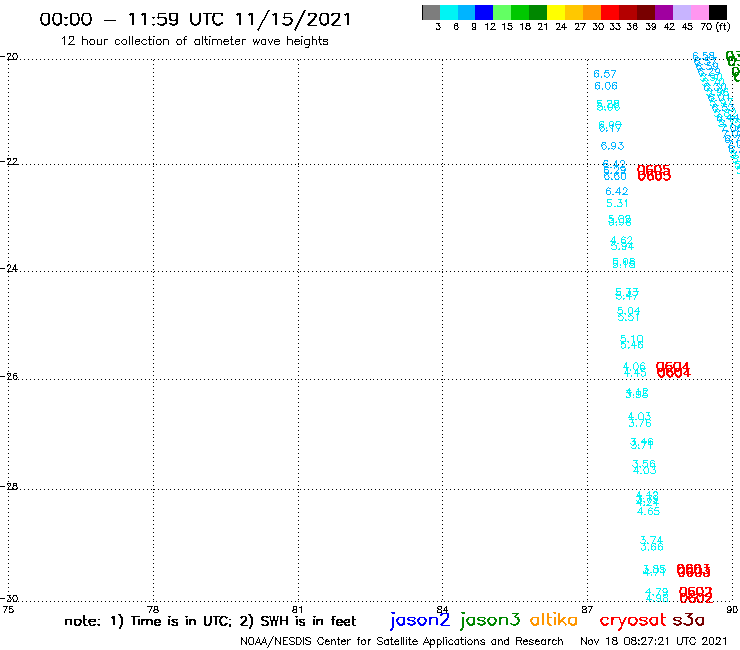Click the pink swatch in the color bar
The width and height of the screenshot is (740, 650).
[x=699, y=12]
